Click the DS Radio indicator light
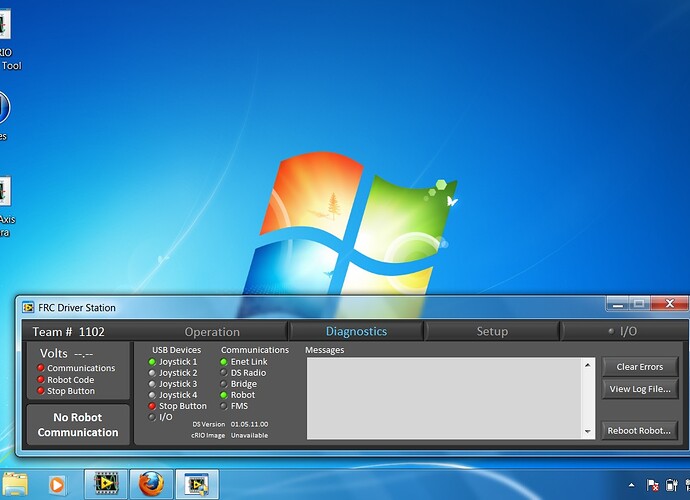The width and height of the screenshot is (690, 500). pos(224,373)
